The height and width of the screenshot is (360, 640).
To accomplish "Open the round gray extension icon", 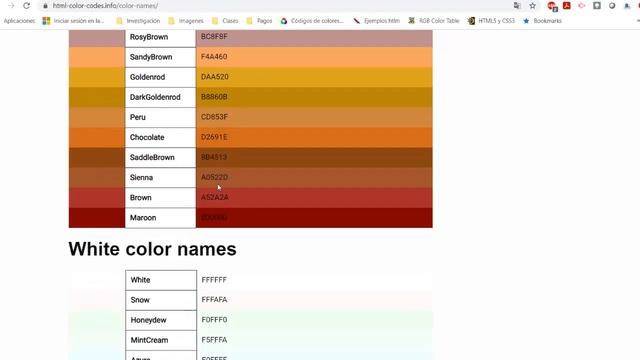I will tap(612, 6).
